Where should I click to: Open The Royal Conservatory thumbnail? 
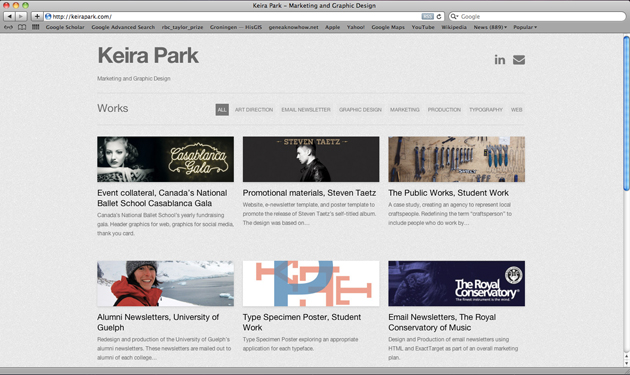[456, 283]
